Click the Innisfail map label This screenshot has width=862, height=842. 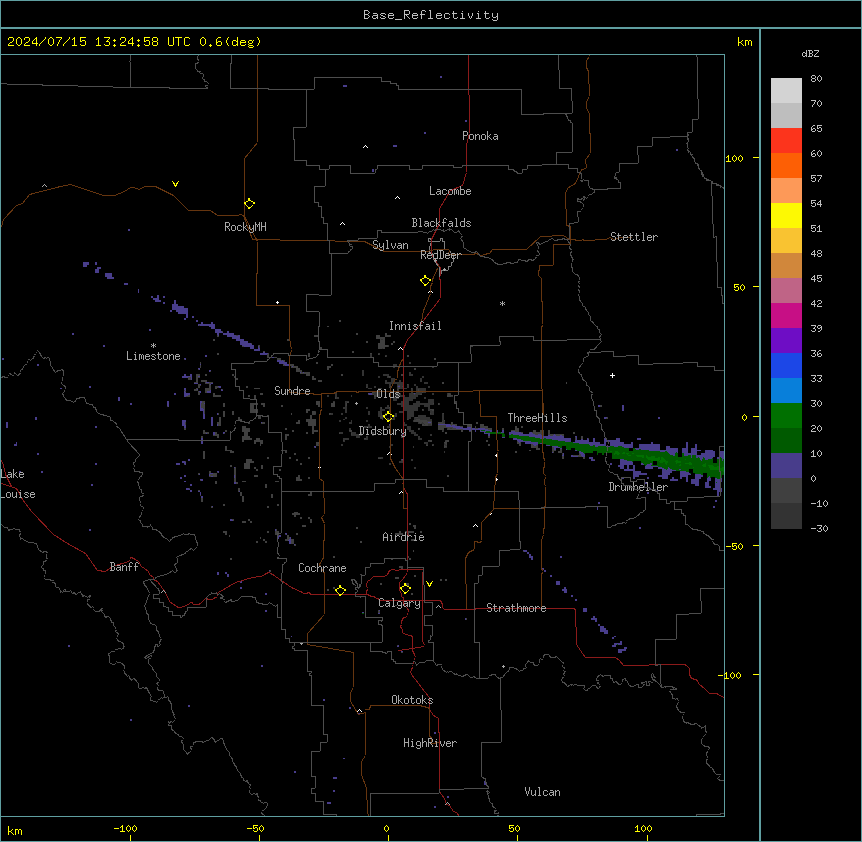(x=415, y=326)
